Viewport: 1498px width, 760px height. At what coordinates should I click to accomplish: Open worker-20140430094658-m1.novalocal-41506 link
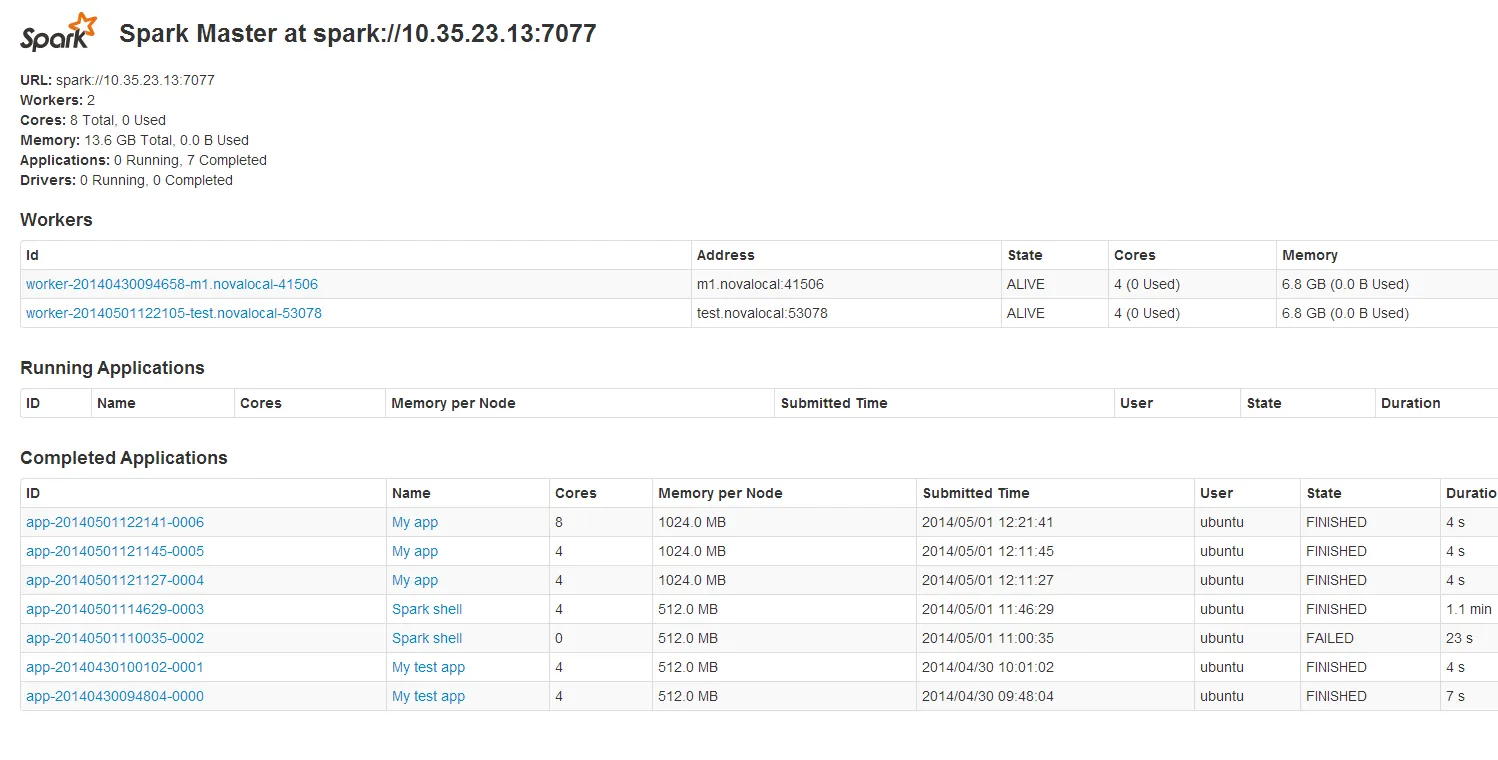coord(172,284)
